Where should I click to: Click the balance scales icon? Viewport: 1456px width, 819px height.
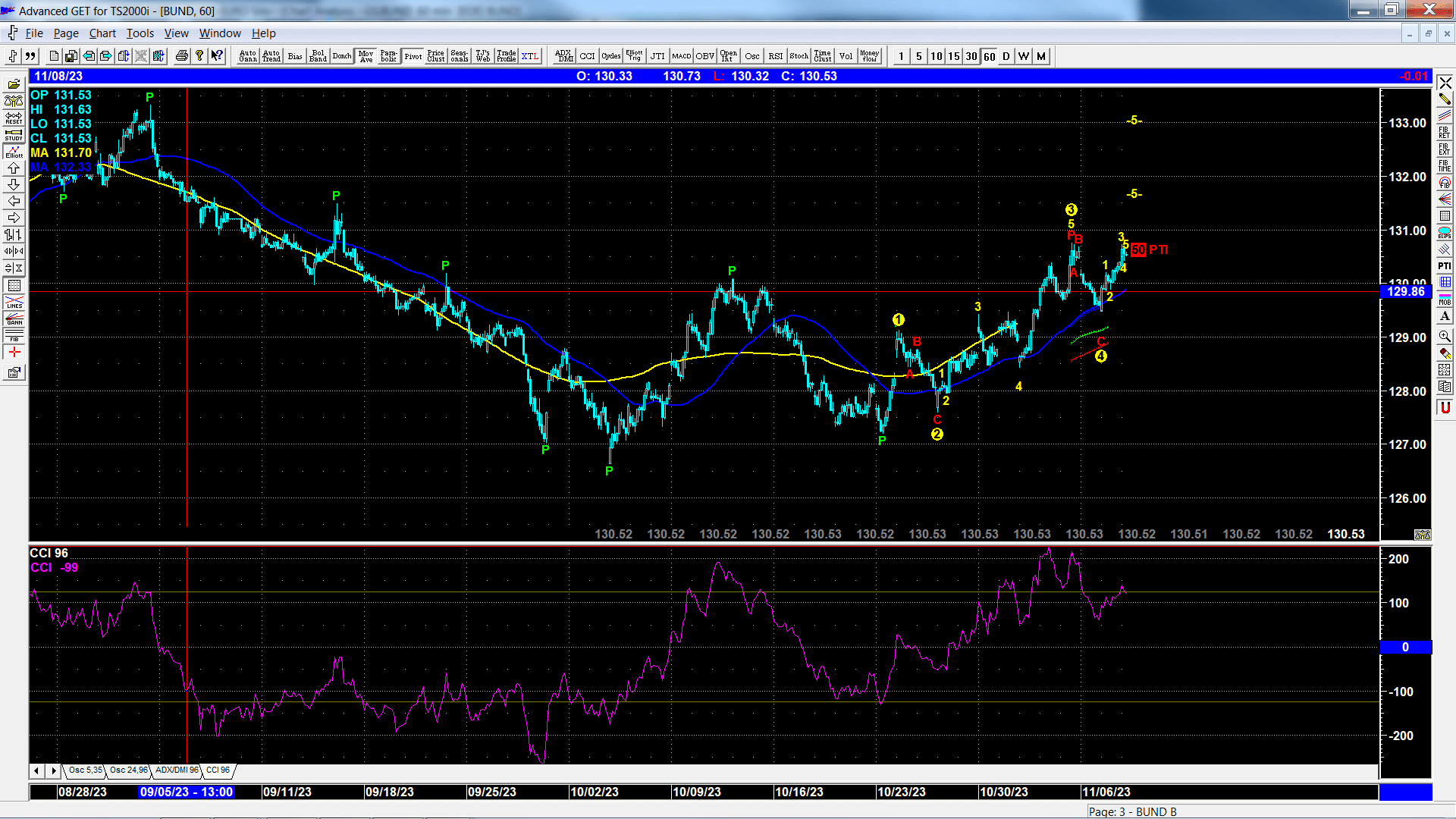pyautogui.click(x=14, y=101)
